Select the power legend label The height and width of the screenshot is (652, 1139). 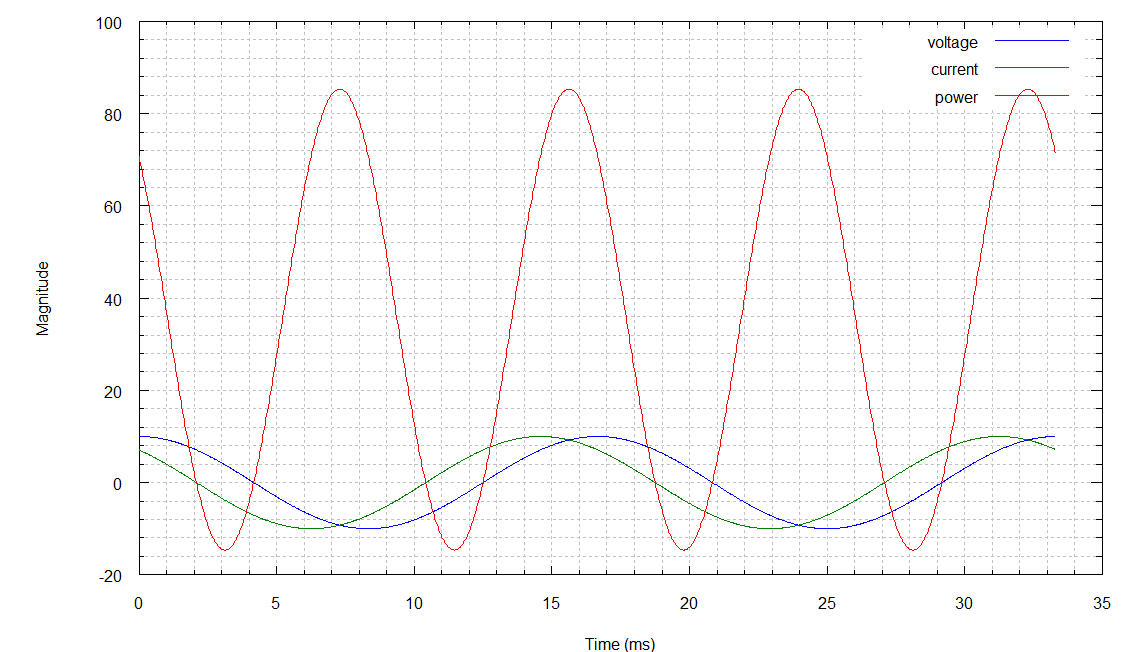click(956, 98)
